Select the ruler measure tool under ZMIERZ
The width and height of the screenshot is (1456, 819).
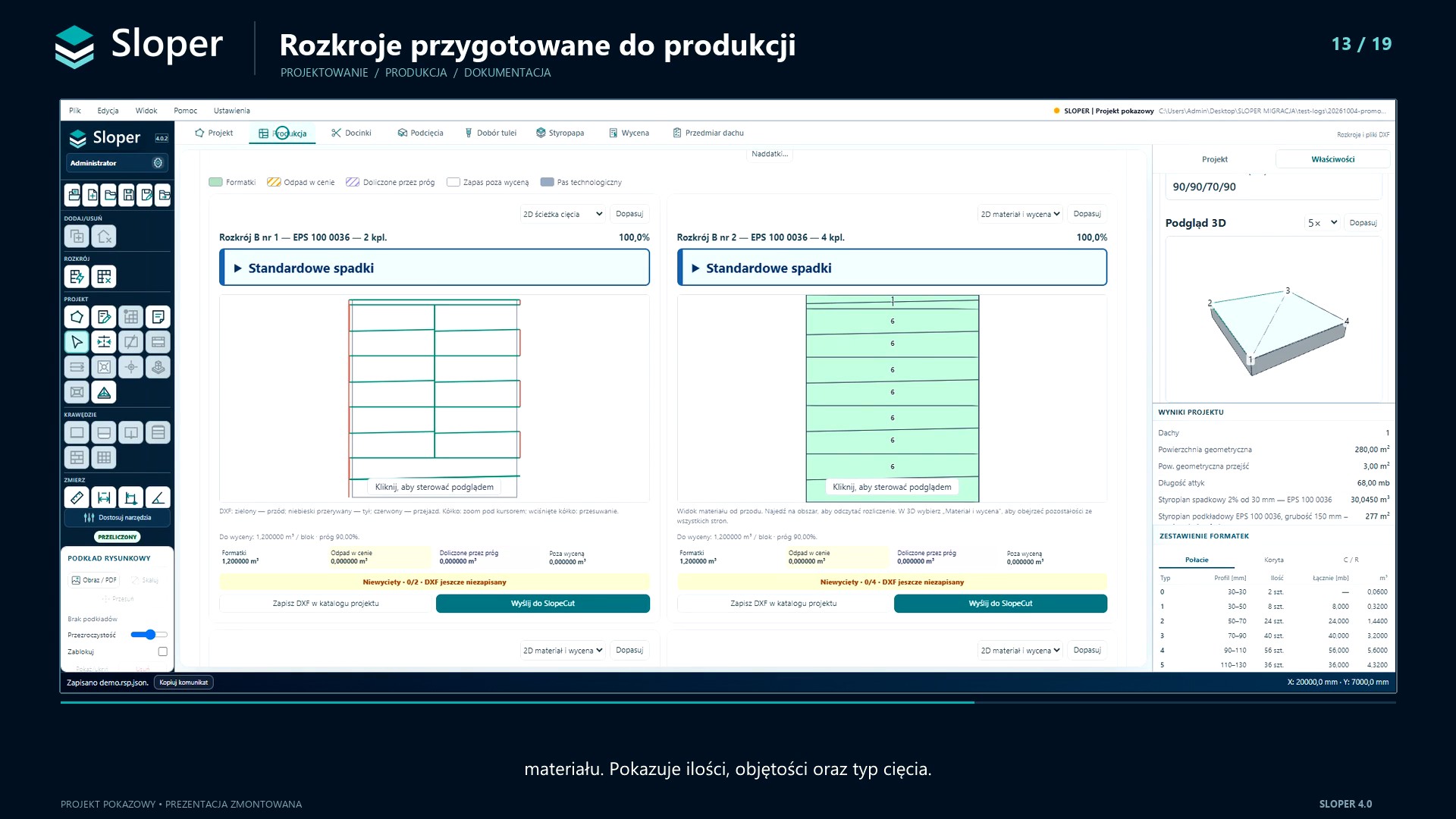coord(77,497)
